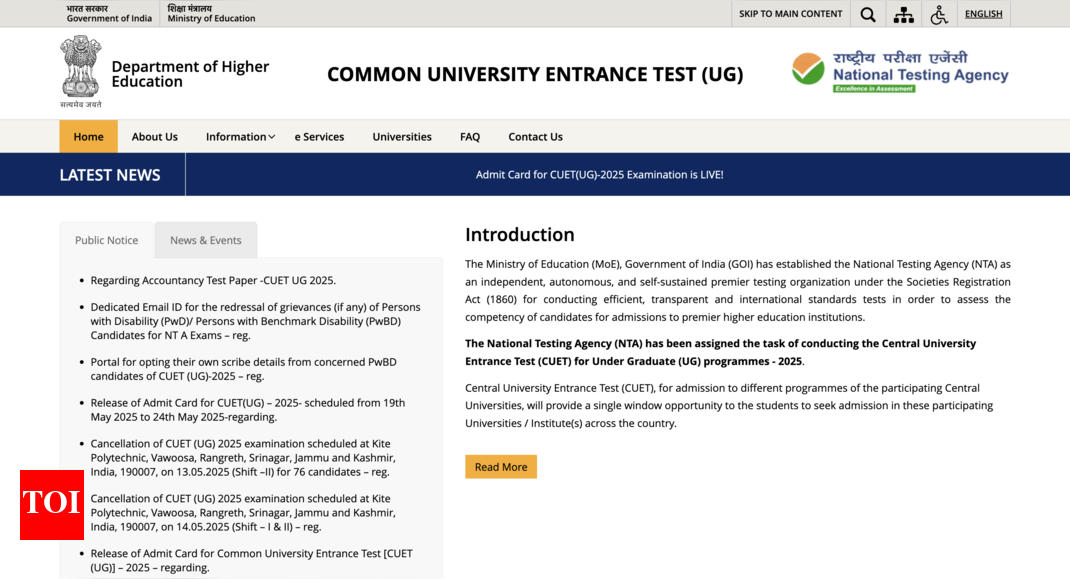Select the Public Notice tab
Image resolution: width=1070 pixels, height=579 pixels.
106,240
